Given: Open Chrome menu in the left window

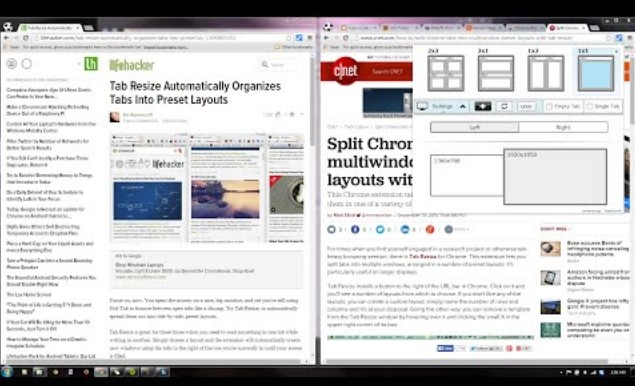Looking at the screenshot, I should pyautogui.click(x=309, y=38).
